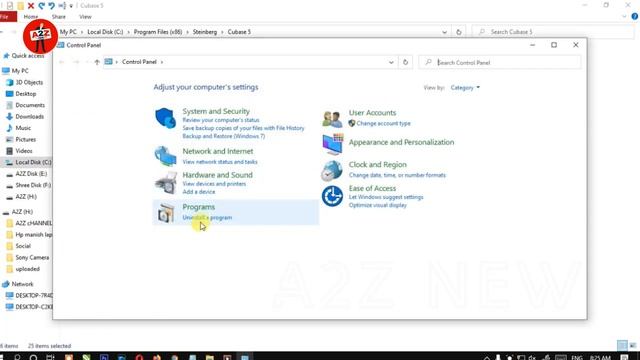Select 3D Objects in Explorer sidebar
The width and height of the screenshot is (640, 360).
tap(29, 82)
